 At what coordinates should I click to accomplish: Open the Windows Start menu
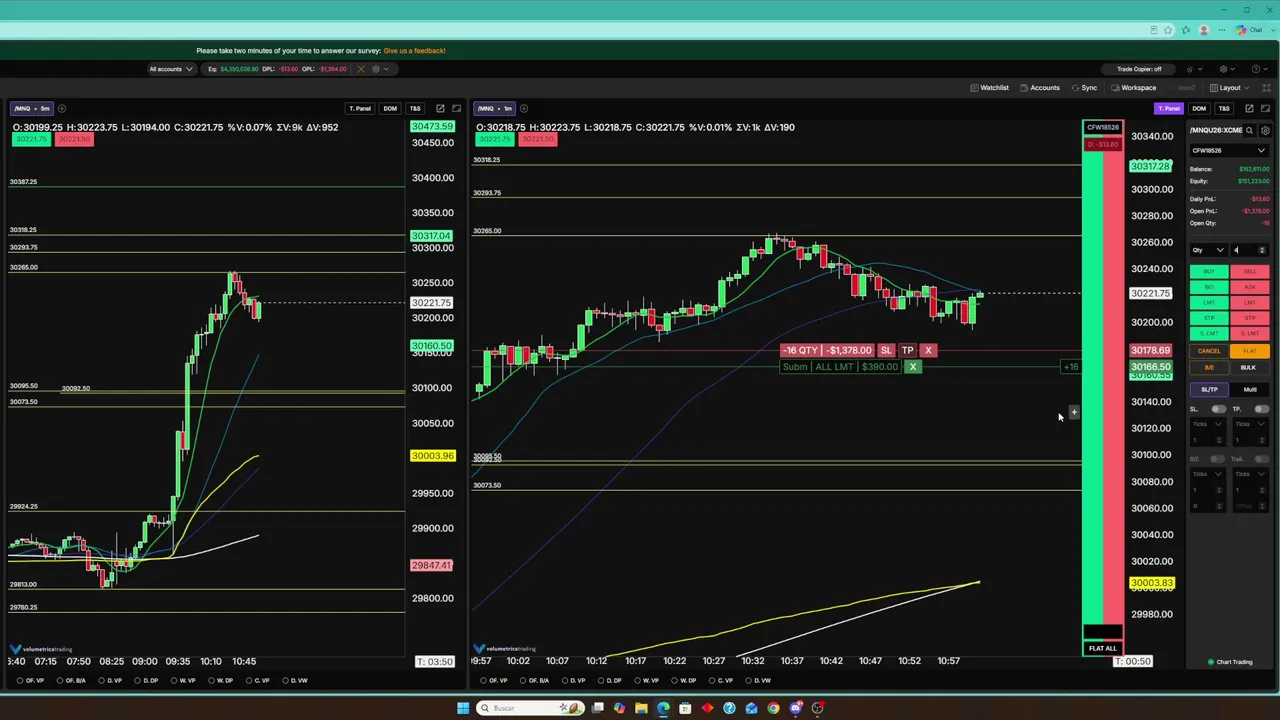463,708
